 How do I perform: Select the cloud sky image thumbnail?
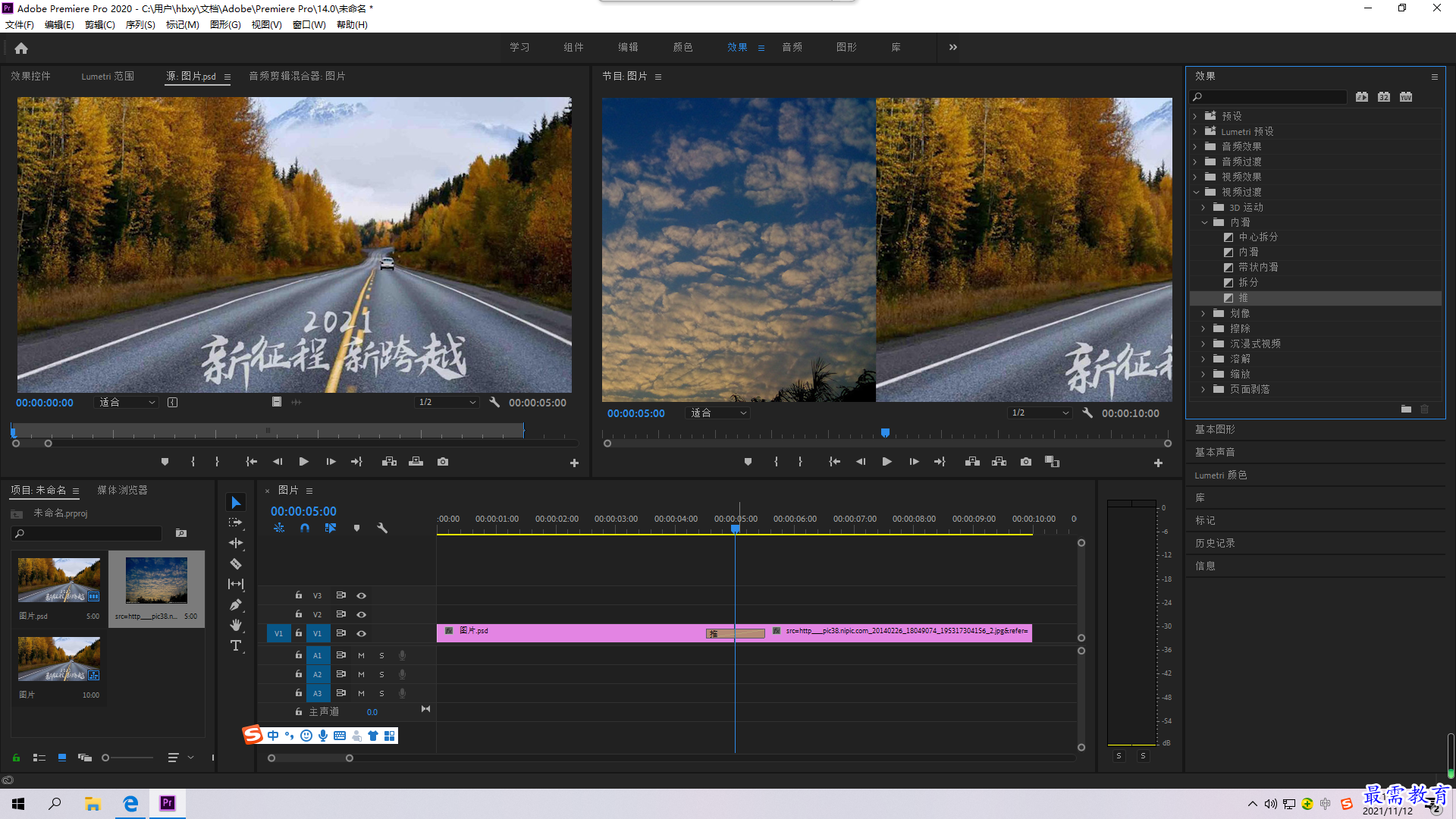pos(156,580)
